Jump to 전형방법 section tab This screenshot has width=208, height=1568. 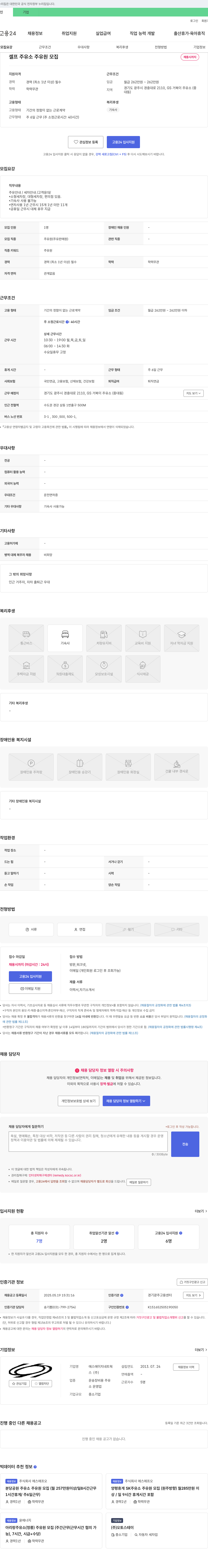(161, 47)
